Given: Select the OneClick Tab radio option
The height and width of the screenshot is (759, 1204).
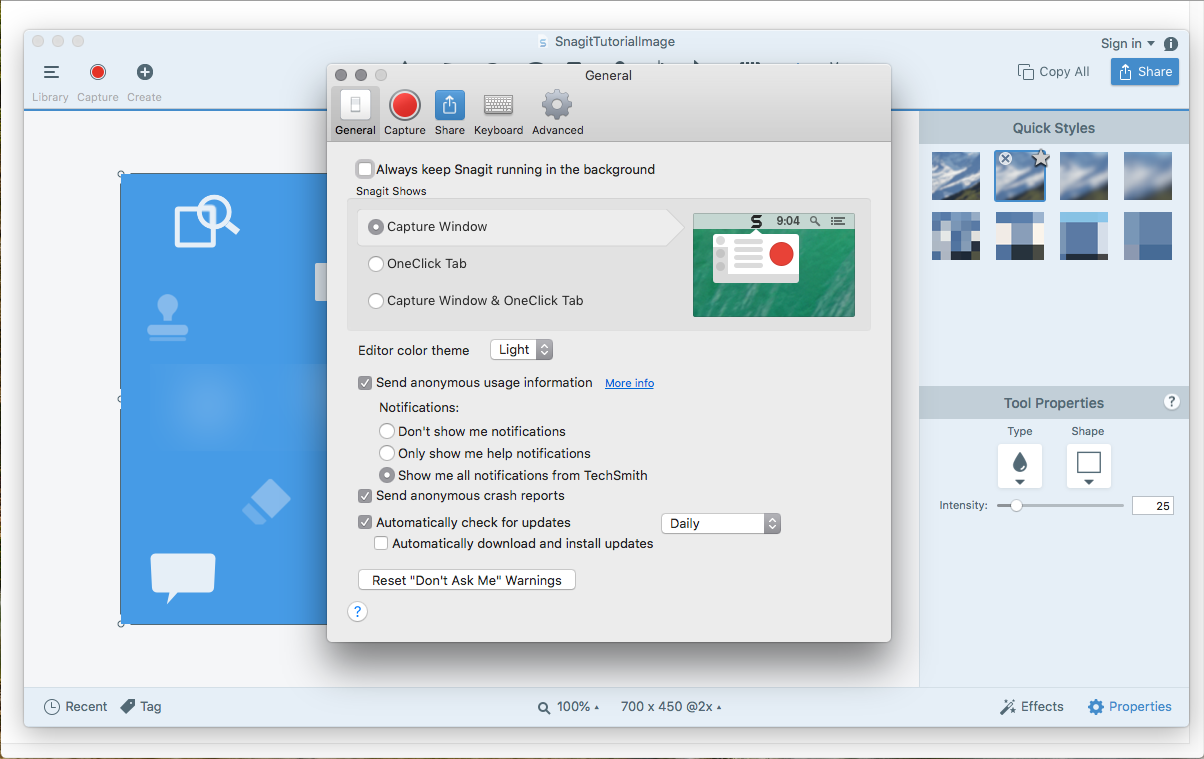Looking at the screenshot, I should (x=376, y=264).
